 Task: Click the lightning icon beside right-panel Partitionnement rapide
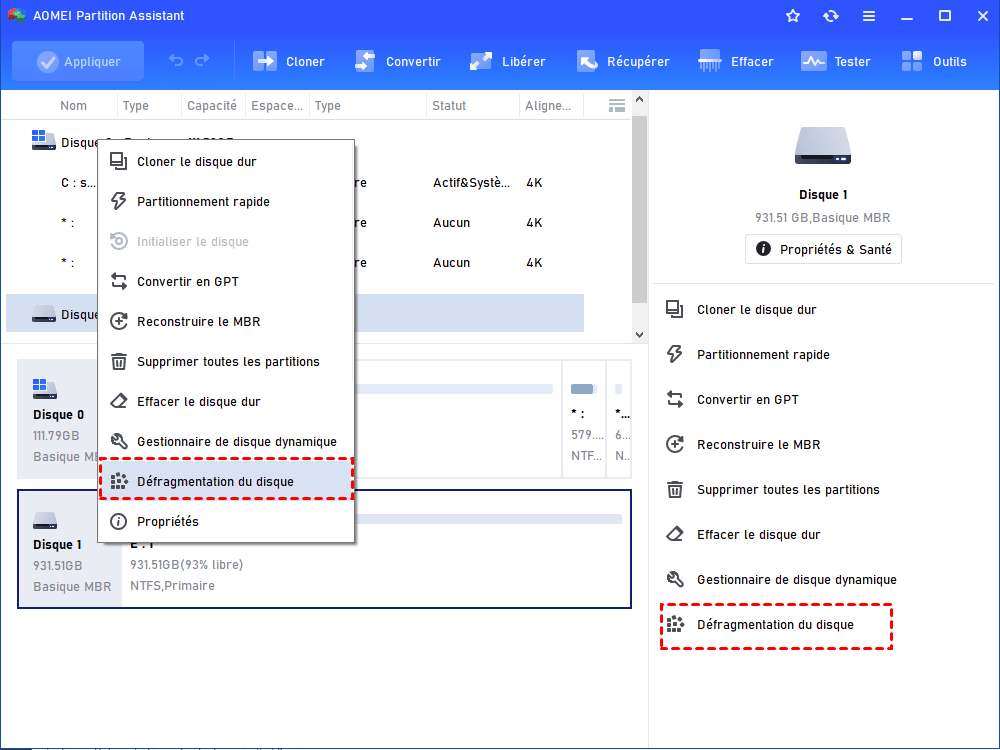pyautogui.click(x=675, y=354)
